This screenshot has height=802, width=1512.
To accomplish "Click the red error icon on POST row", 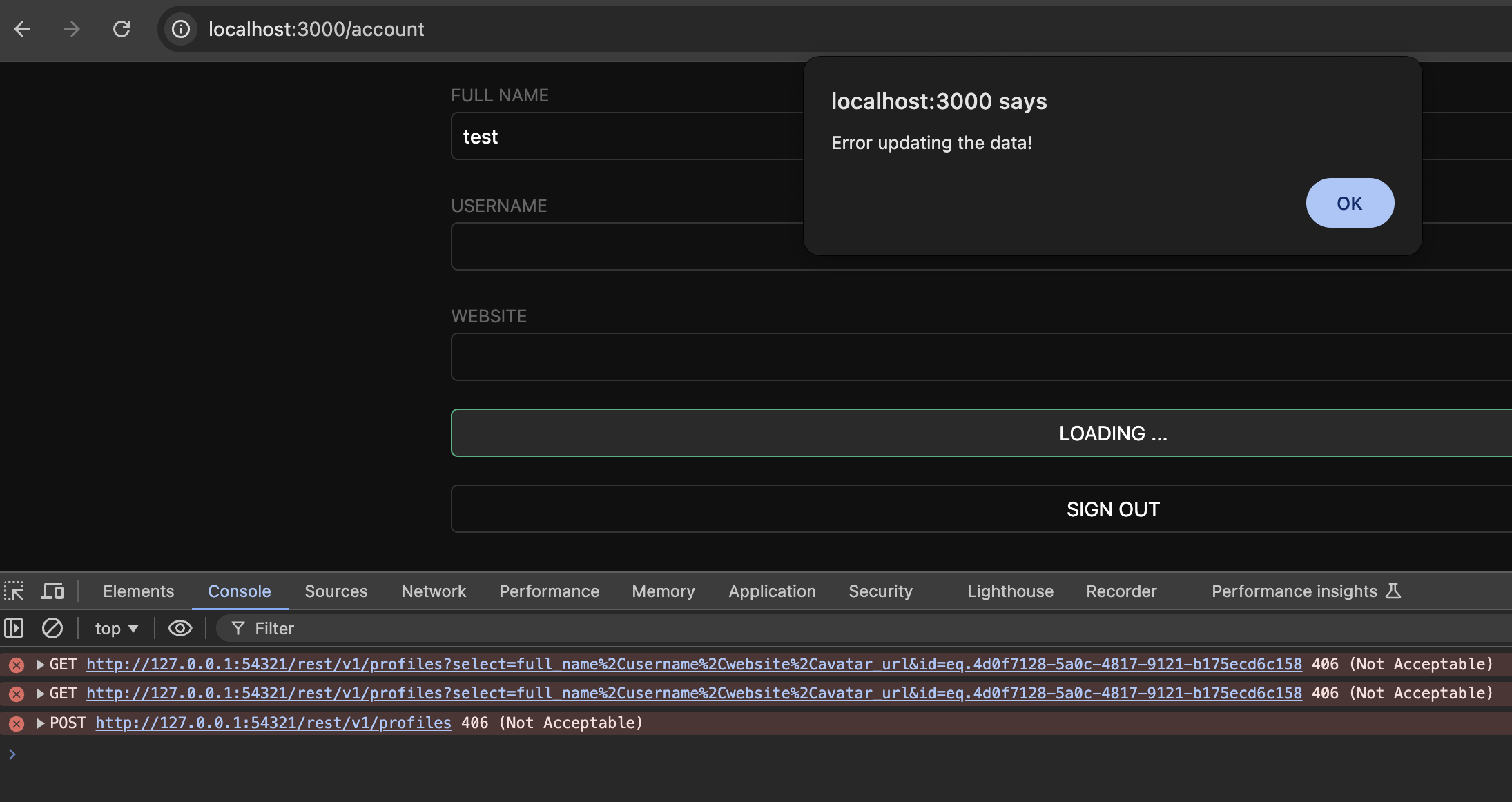I will [17, 723].
